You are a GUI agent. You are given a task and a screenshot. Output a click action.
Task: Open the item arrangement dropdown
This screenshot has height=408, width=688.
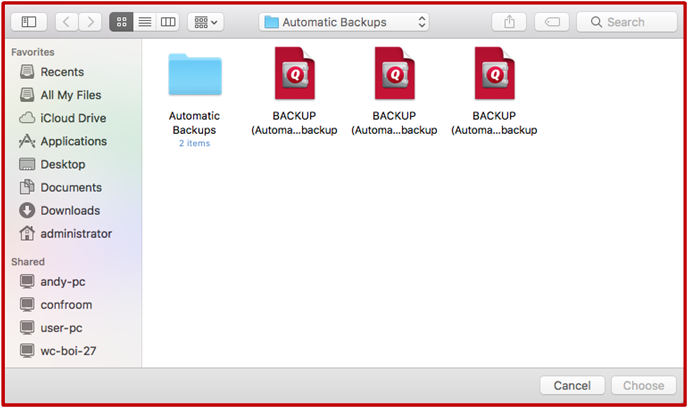206,21
